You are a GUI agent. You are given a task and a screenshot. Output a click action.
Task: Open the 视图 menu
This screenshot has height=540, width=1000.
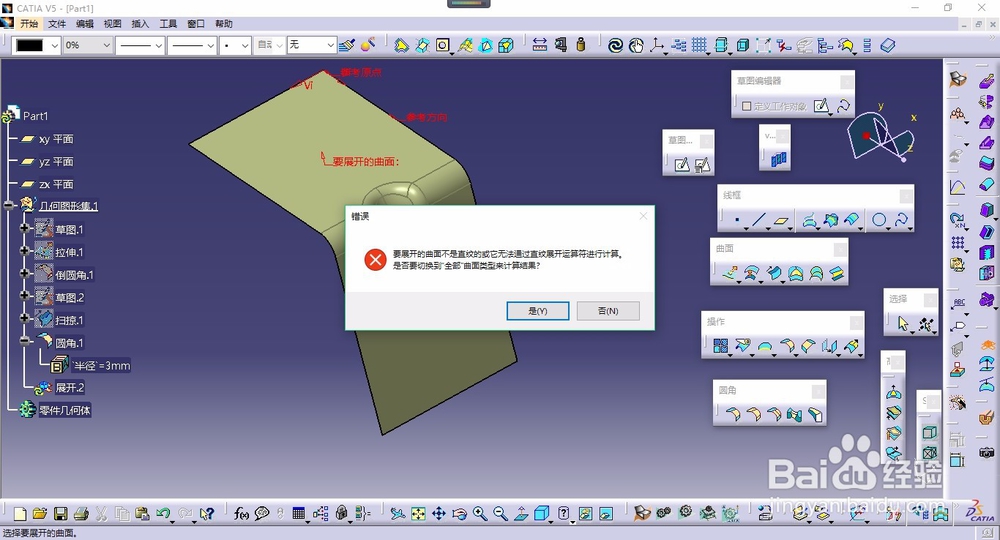tap(112, 24)
